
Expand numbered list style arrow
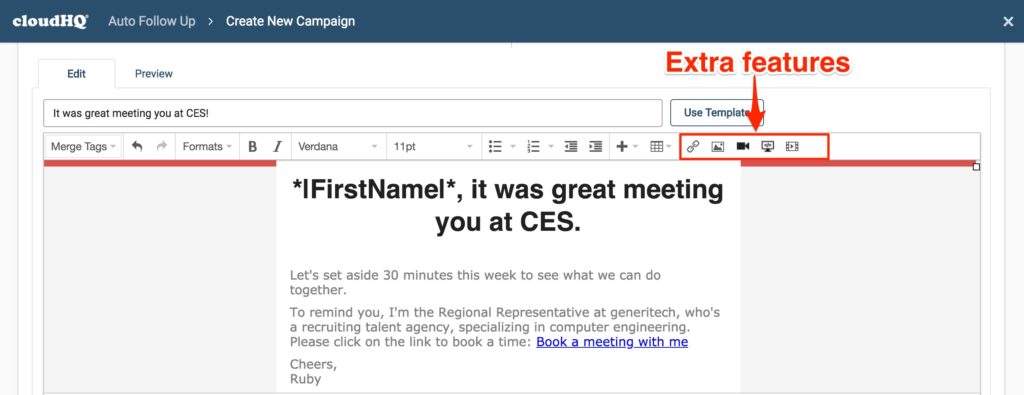[551, 147]
